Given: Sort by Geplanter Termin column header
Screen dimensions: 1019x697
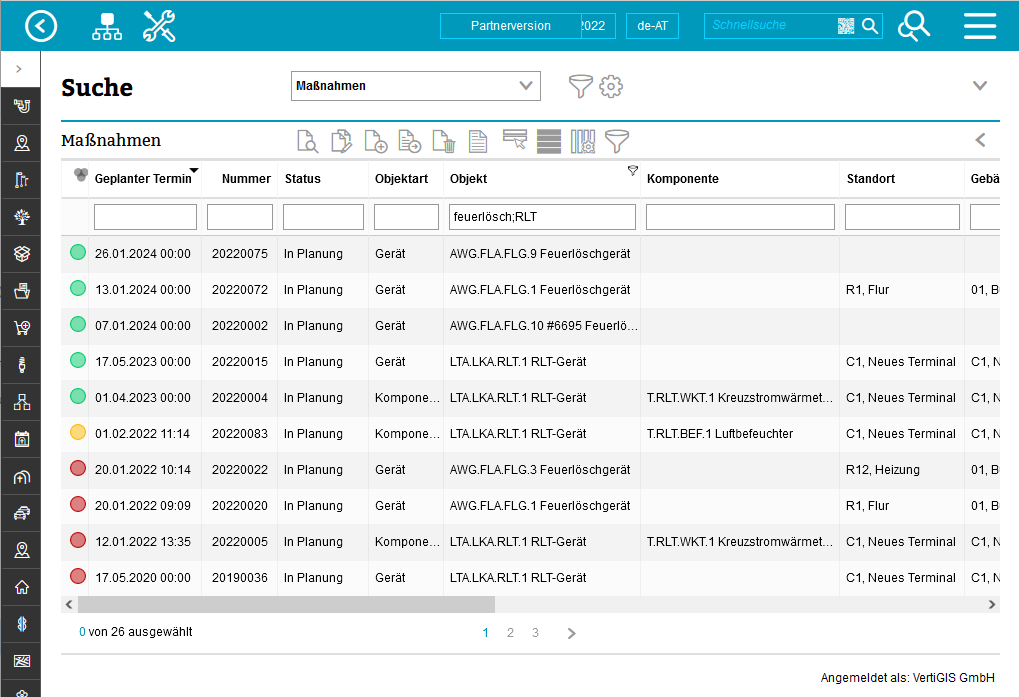Looking at the screenshot, I should [x=143, y=179].
